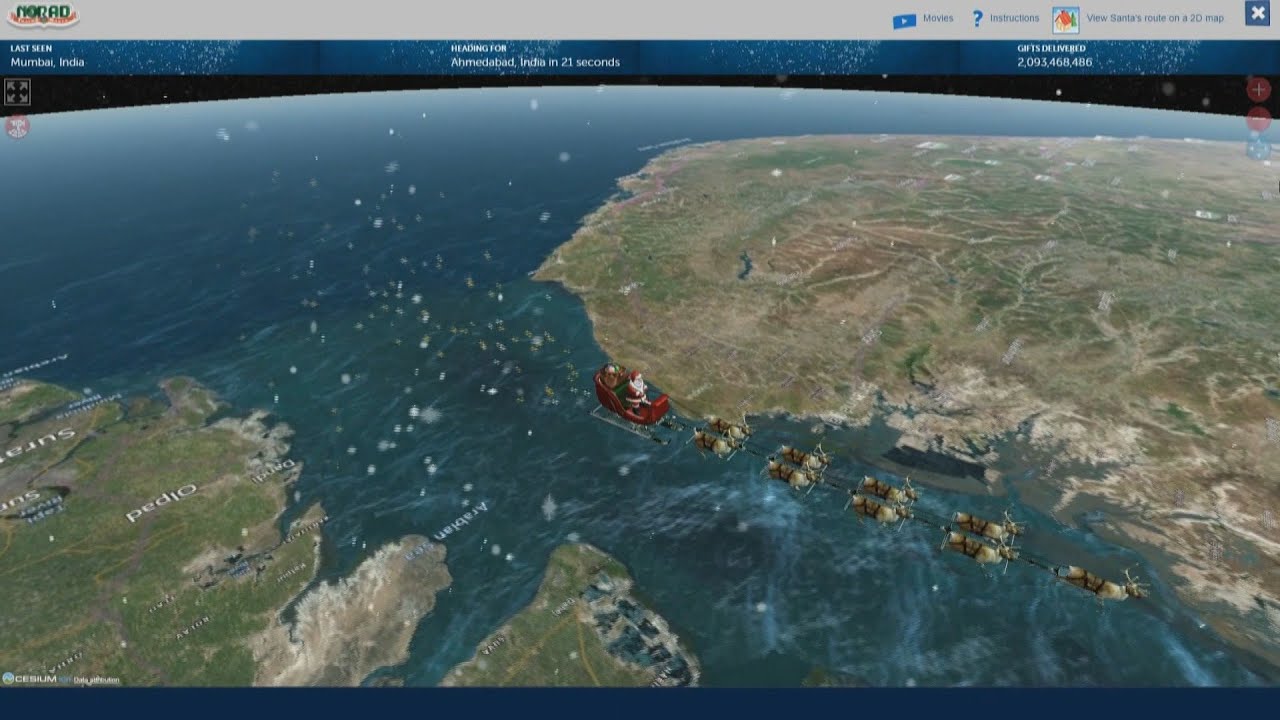
Task: Click the house thumbnail for 2D map
Action: [x=1065, y=19]
